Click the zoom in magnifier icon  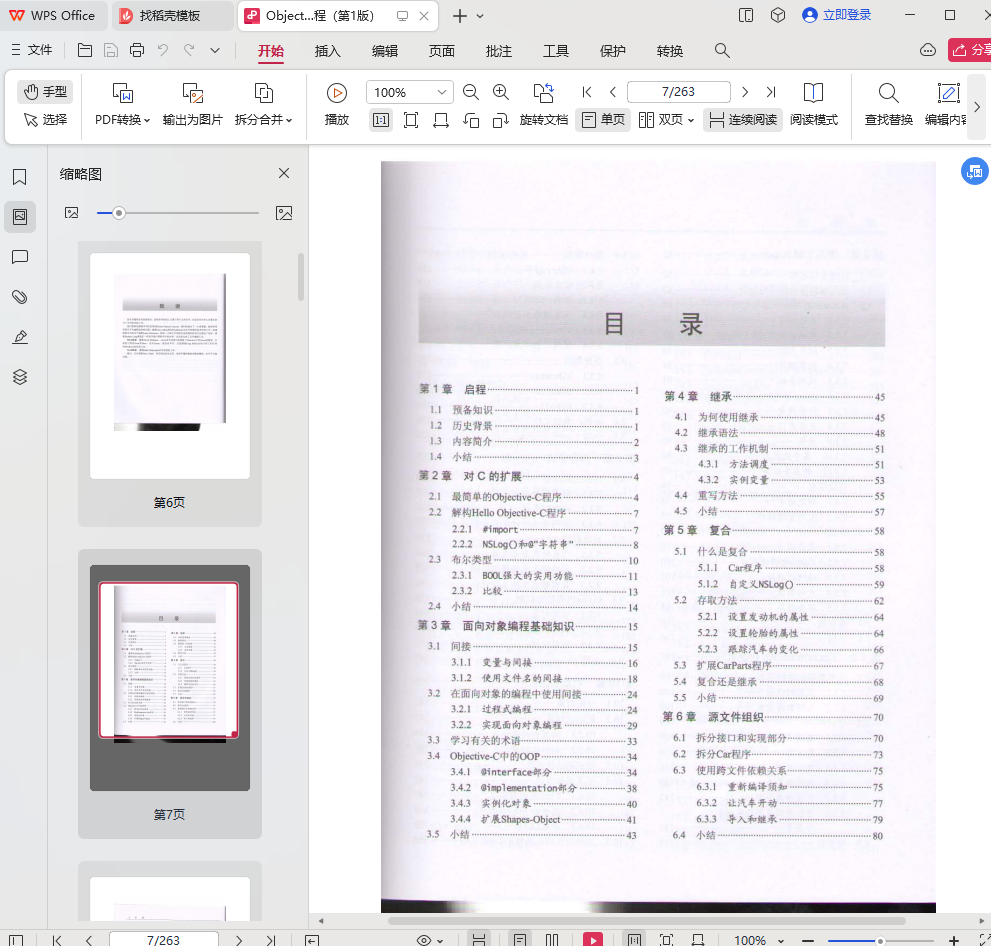501,92
